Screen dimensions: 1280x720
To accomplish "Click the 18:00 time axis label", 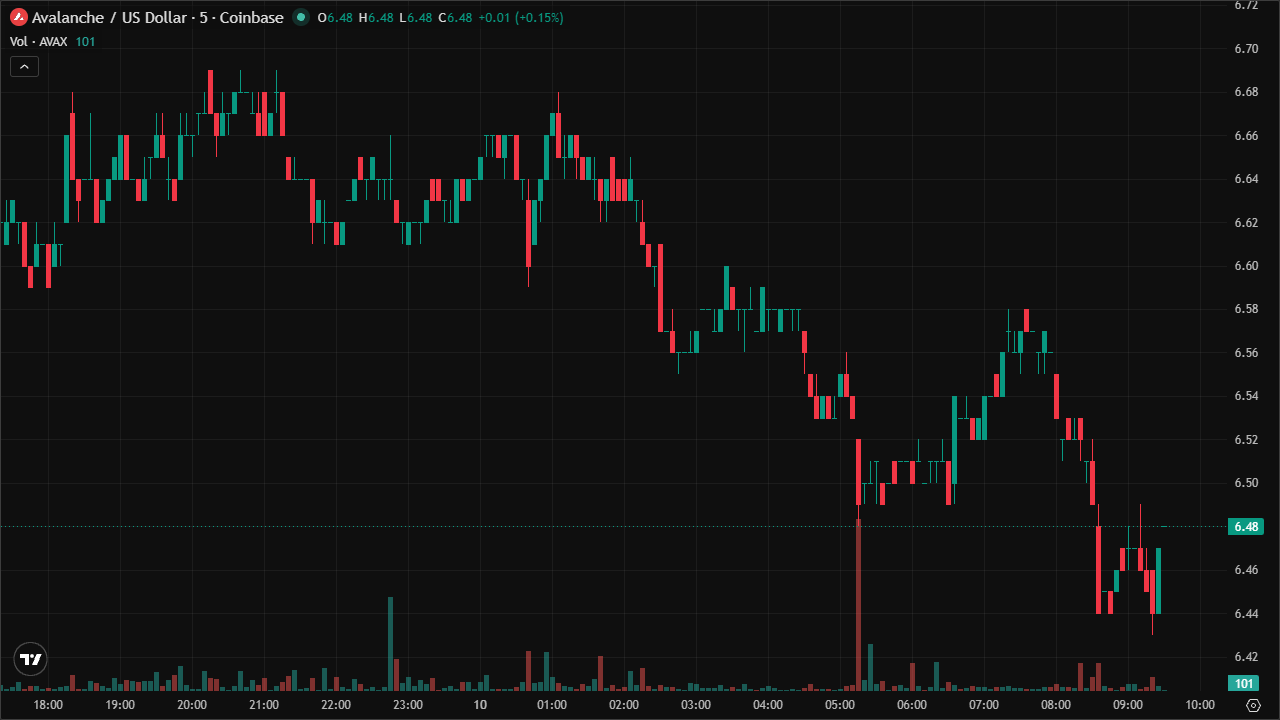I will [48, 705].
